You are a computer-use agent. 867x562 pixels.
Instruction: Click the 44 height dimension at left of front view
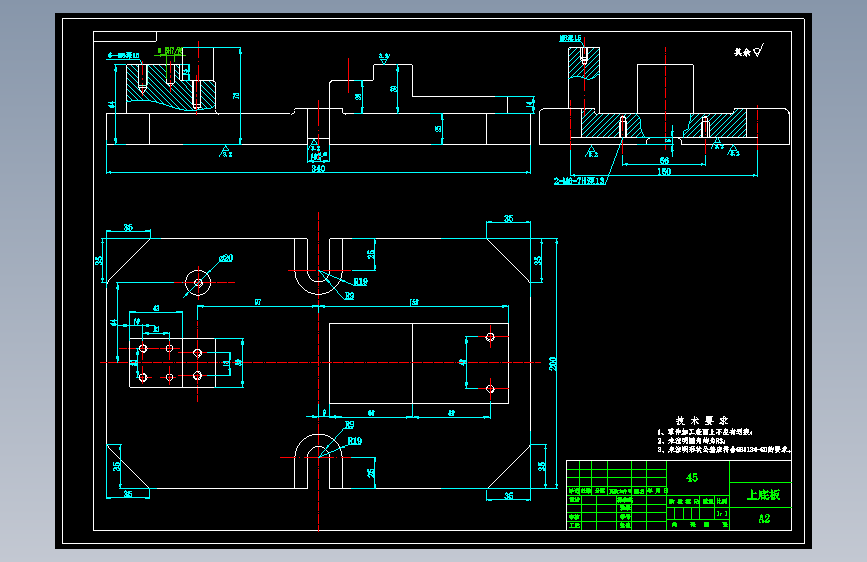112,104
